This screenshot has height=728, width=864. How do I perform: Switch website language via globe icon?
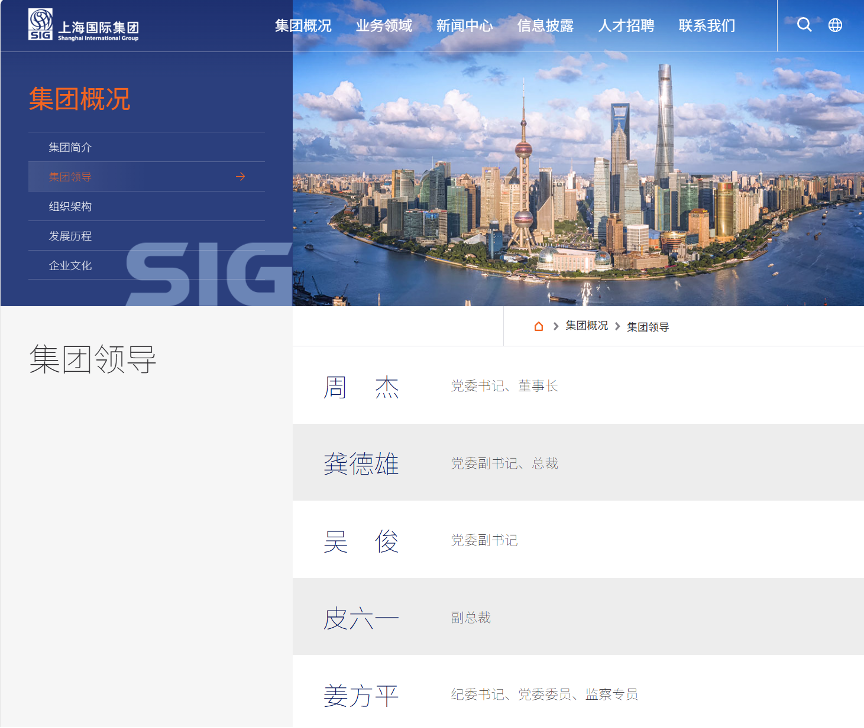tap(835, 25)
